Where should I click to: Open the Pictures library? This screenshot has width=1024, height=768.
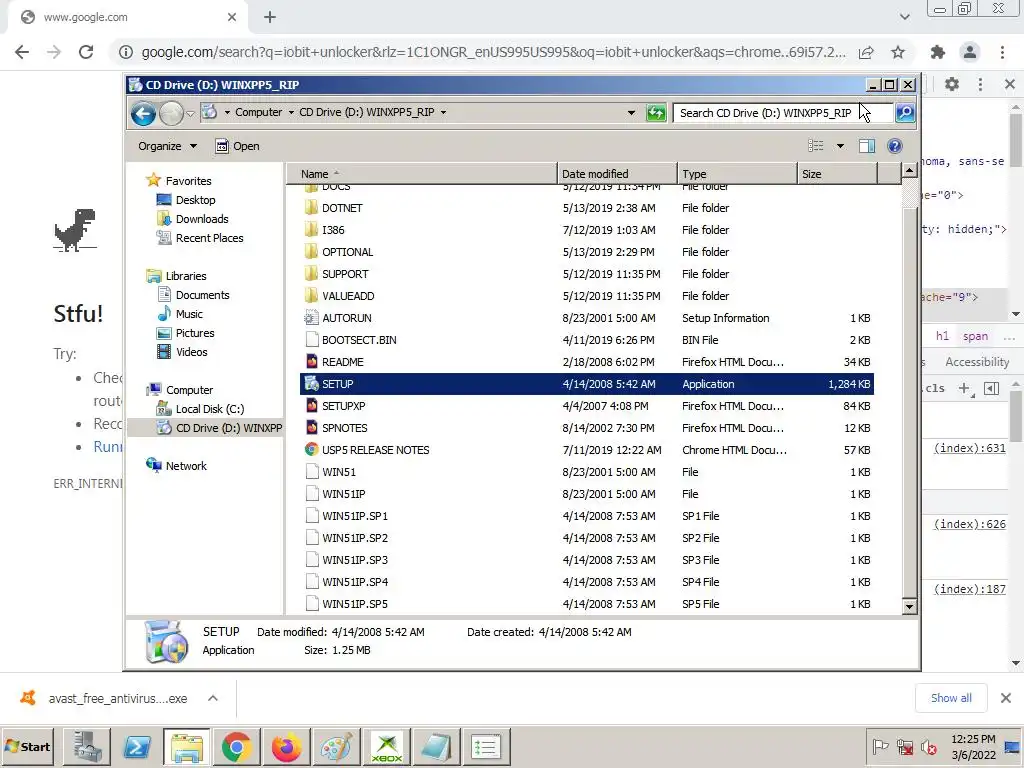pyautogui.click(x=195, y=332)
